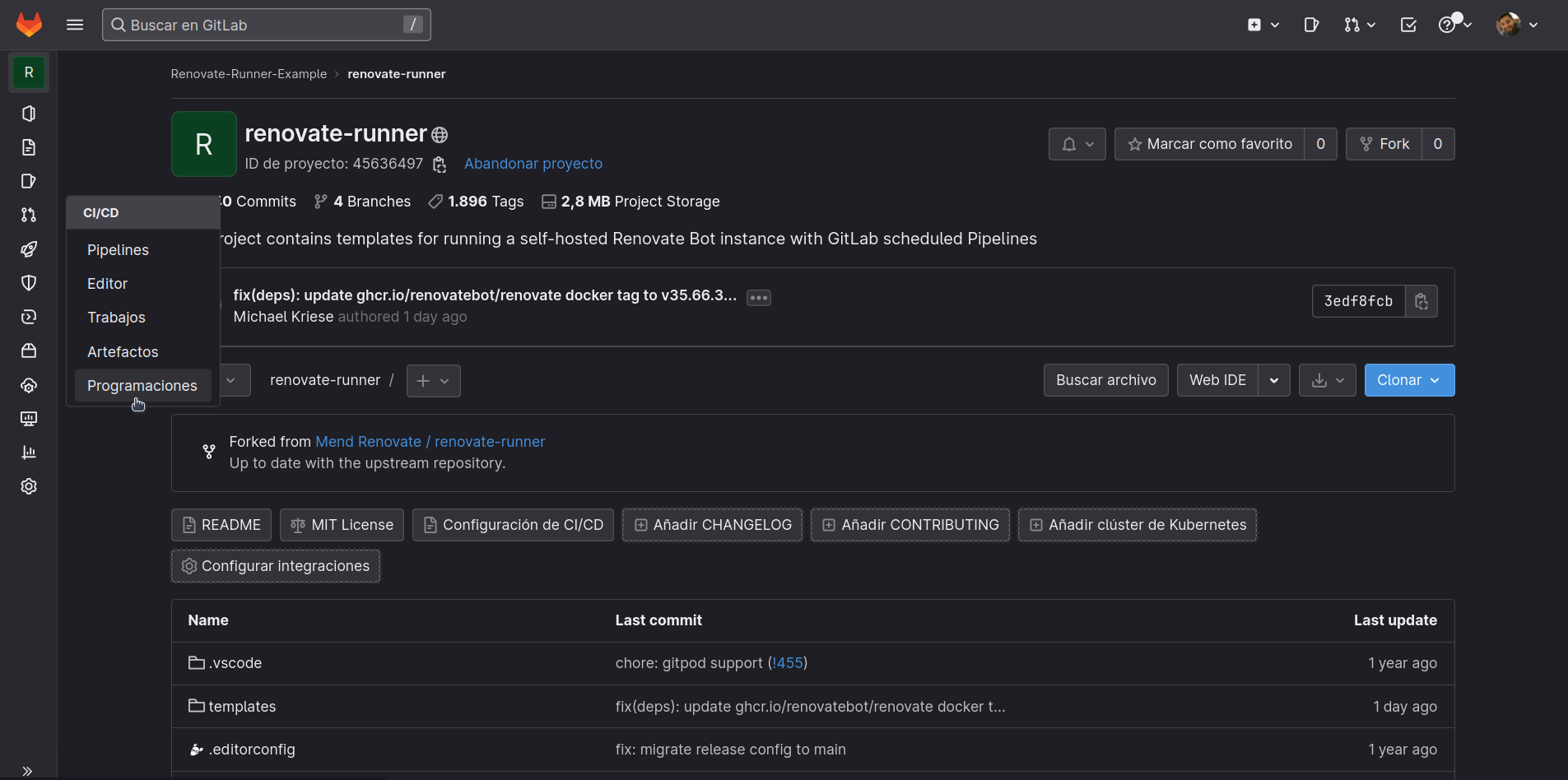Select the project R avatar in sidebar
Screen dimensions: 1568x780
click(x=29, y=72)
